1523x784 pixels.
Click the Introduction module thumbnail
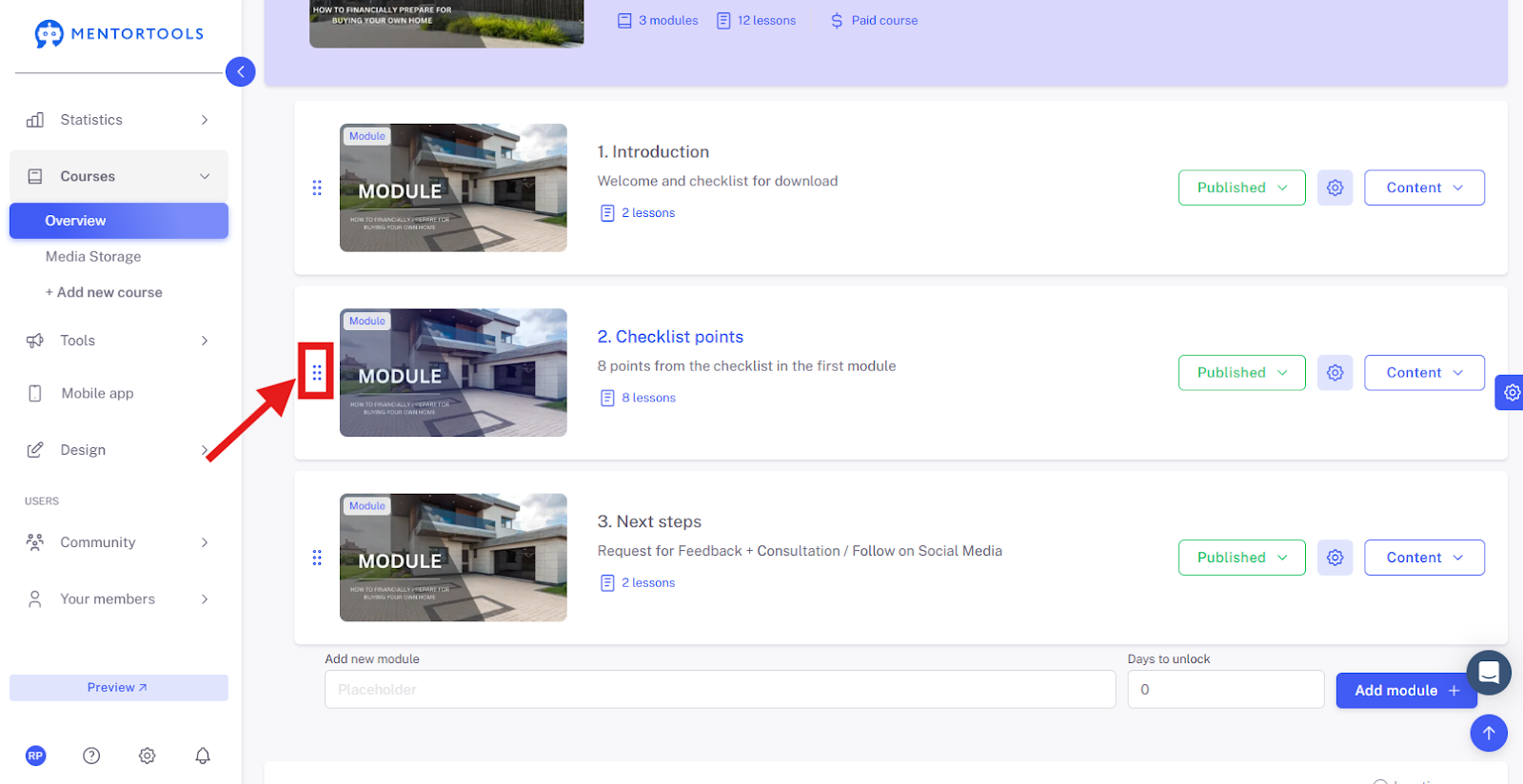[x=453, y=187]
